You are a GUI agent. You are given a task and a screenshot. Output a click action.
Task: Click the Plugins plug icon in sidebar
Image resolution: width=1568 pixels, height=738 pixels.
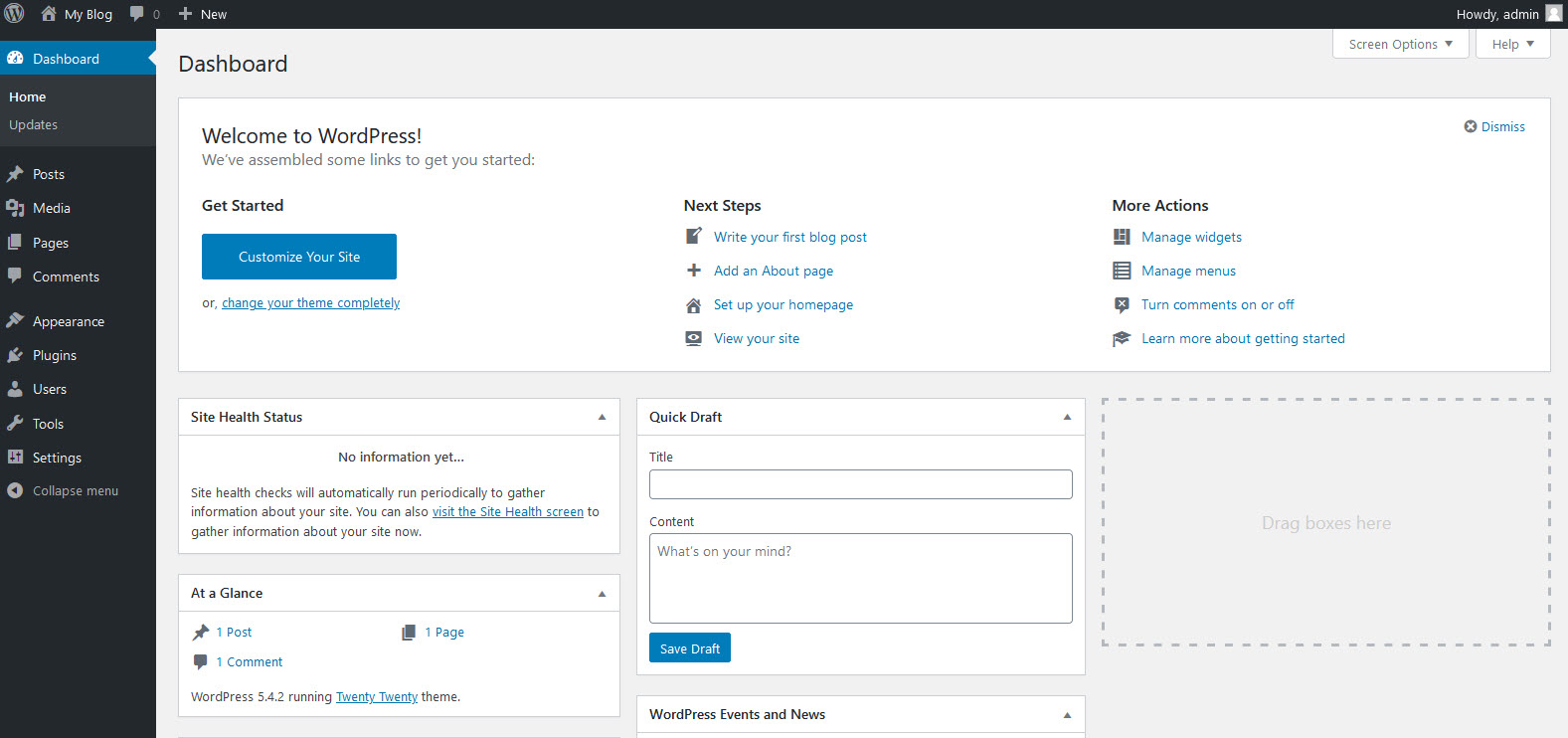pyautogui.click(x=15, y=355)
